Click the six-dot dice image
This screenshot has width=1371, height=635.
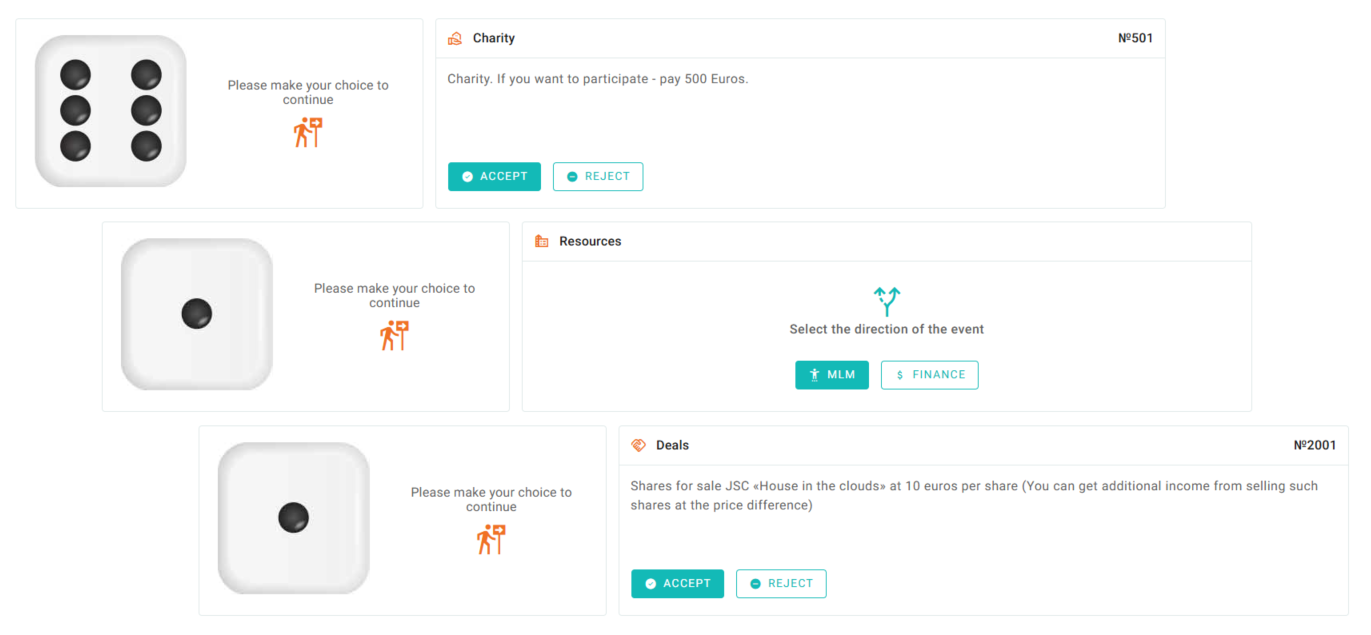tap(111, 111)
